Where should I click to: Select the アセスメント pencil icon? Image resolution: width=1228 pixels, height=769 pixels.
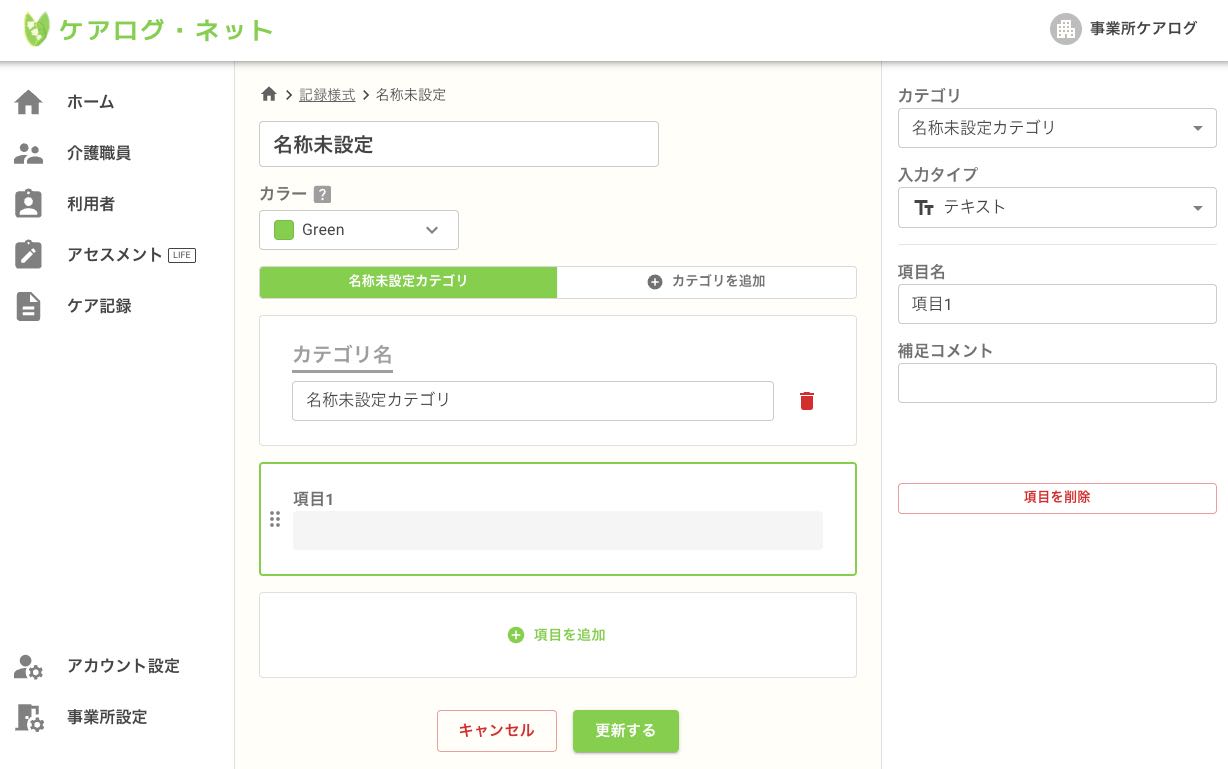click(29, 255)
